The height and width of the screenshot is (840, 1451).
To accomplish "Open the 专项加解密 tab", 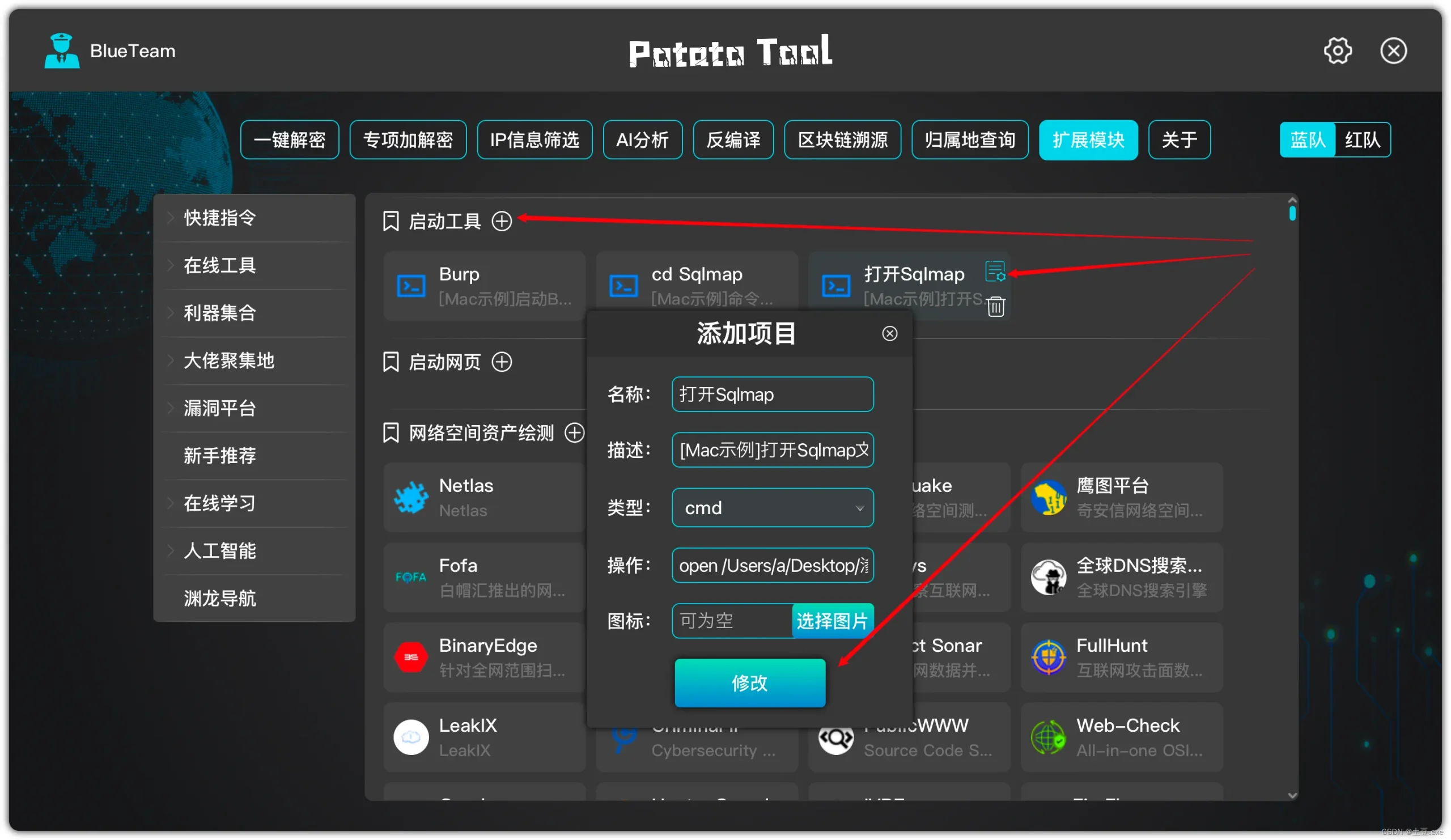I will point(408,140).
